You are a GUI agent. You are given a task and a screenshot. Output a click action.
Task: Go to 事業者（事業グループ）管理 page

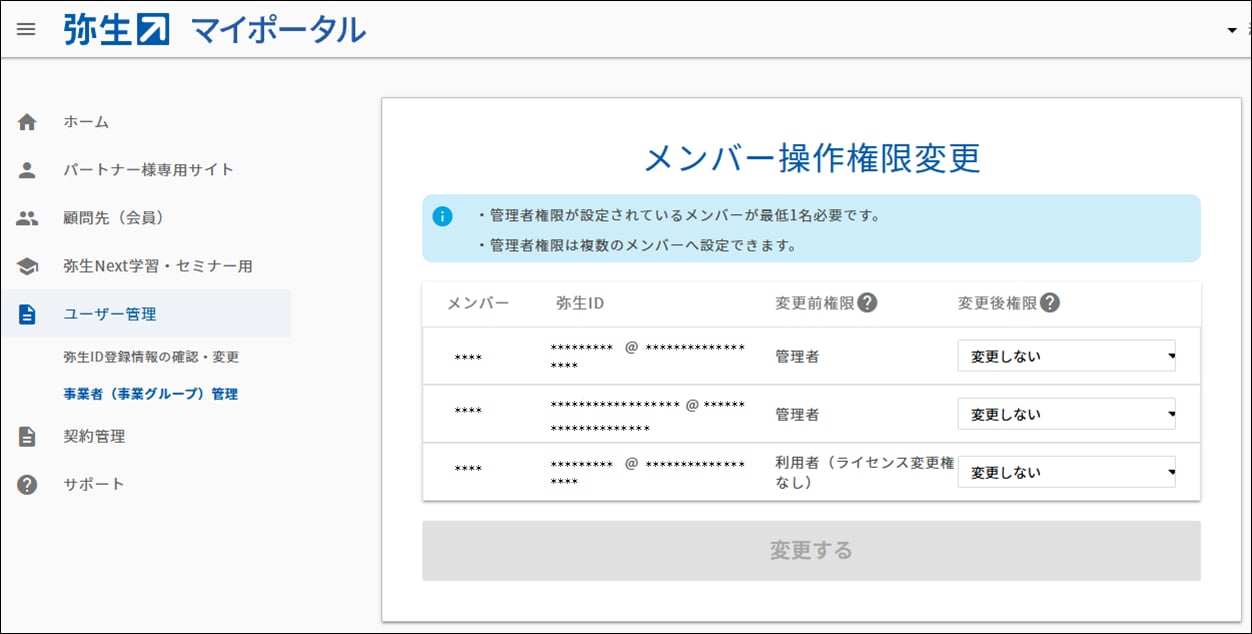coord(151,394)
